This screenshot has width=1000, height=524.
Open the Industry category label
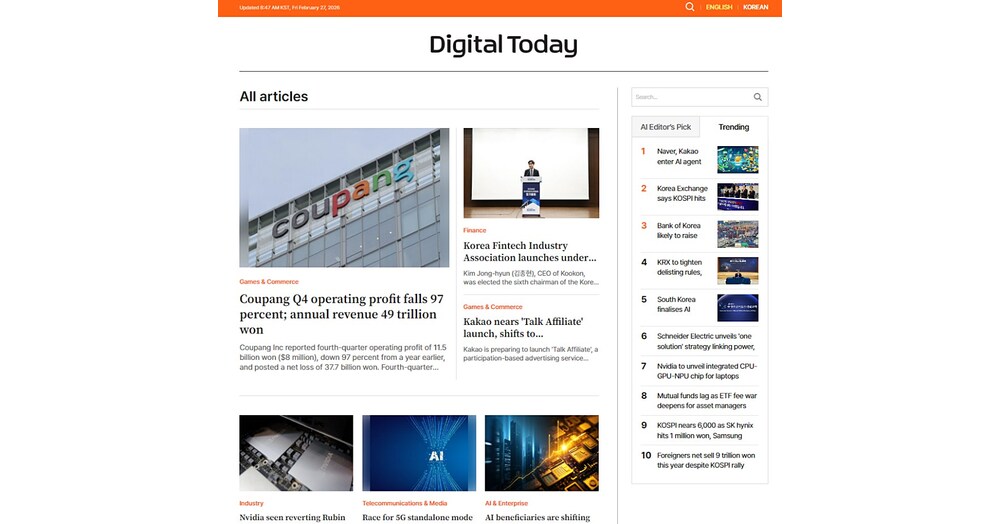tap(251, 503)
